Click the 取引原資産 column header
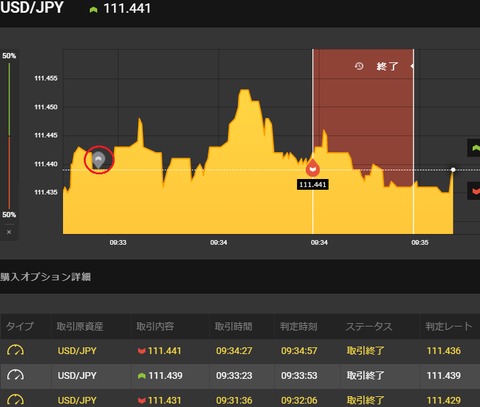Screen dimensions: 480x407 (80, 326)
